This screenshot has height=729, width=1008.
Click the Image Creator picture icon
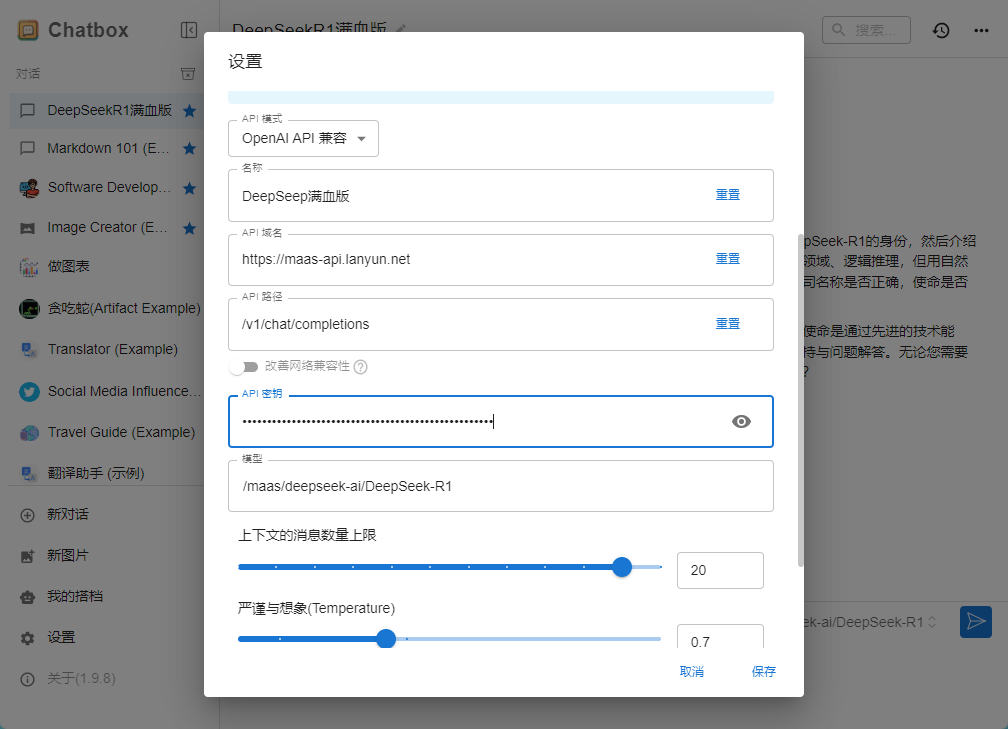pyautogui.click(x=28, y=228)
